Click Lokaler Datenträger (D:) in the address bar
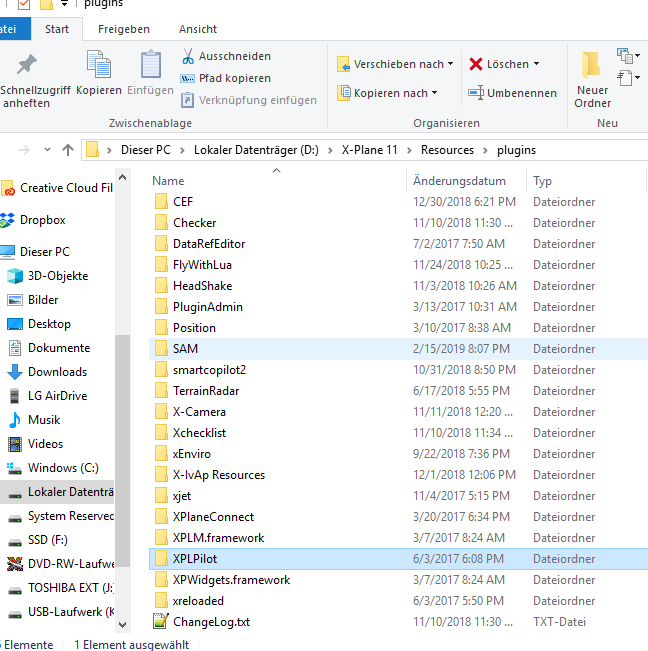The image size is (648, 651). (x=256, y=150)
